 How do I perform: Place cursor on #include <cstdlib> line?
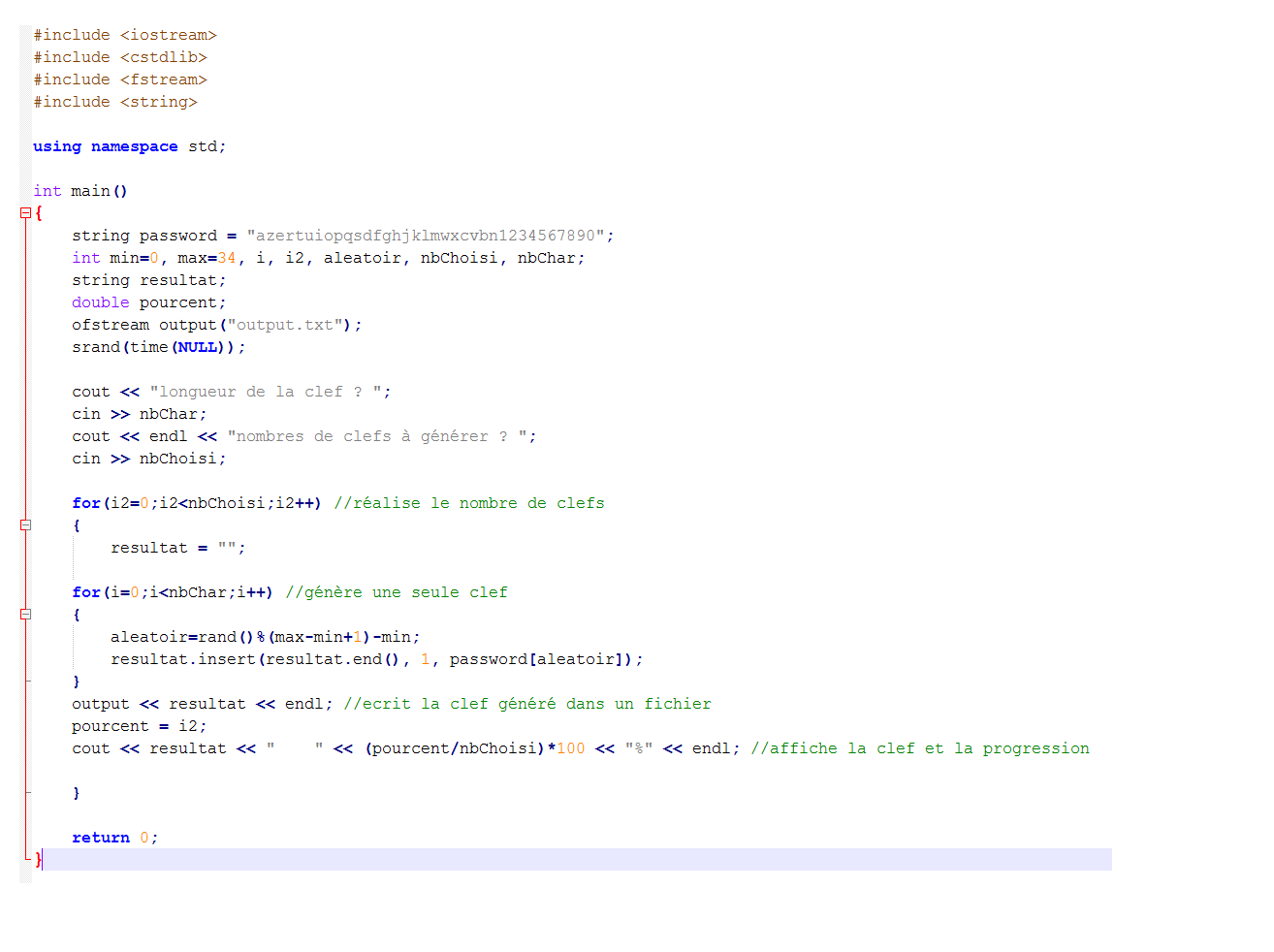(x=120, y=57)
